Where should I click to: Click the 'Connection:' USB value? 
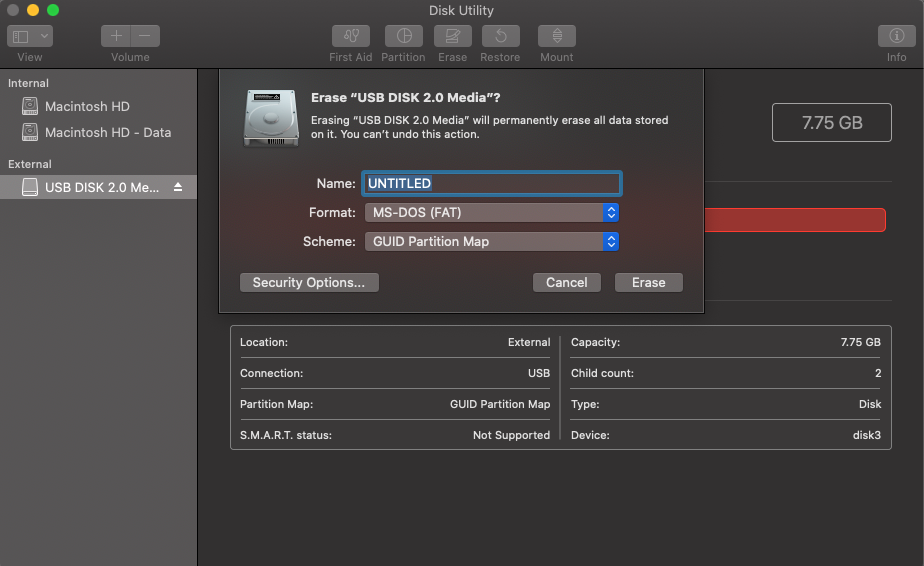[539, 373]
